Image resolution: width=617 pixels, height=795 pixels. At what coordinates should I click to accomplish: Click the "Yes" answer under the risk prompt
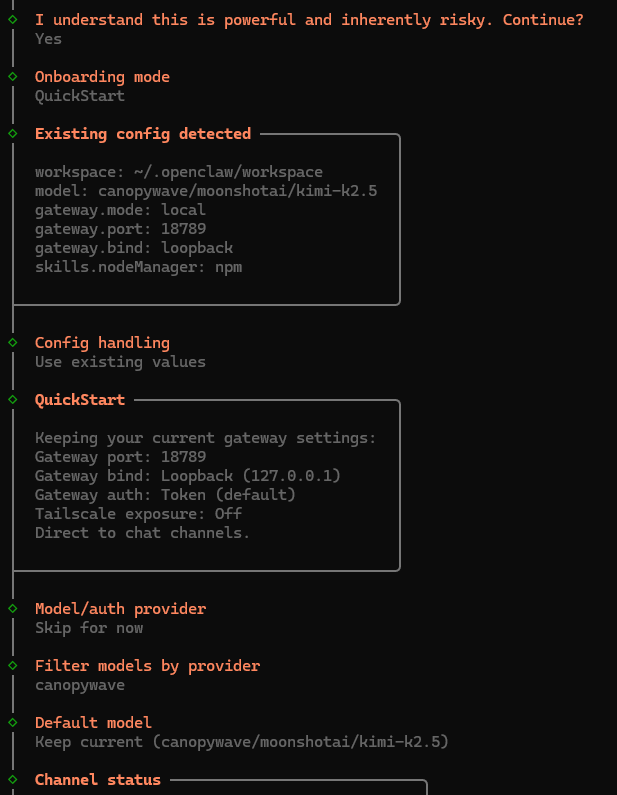coord(48,39)
